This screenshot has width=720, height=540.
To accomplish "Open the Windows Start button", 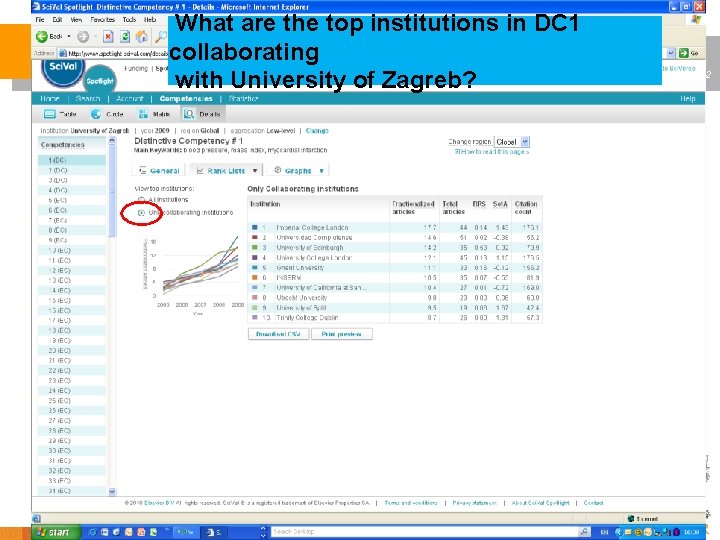I will (54, 532).
